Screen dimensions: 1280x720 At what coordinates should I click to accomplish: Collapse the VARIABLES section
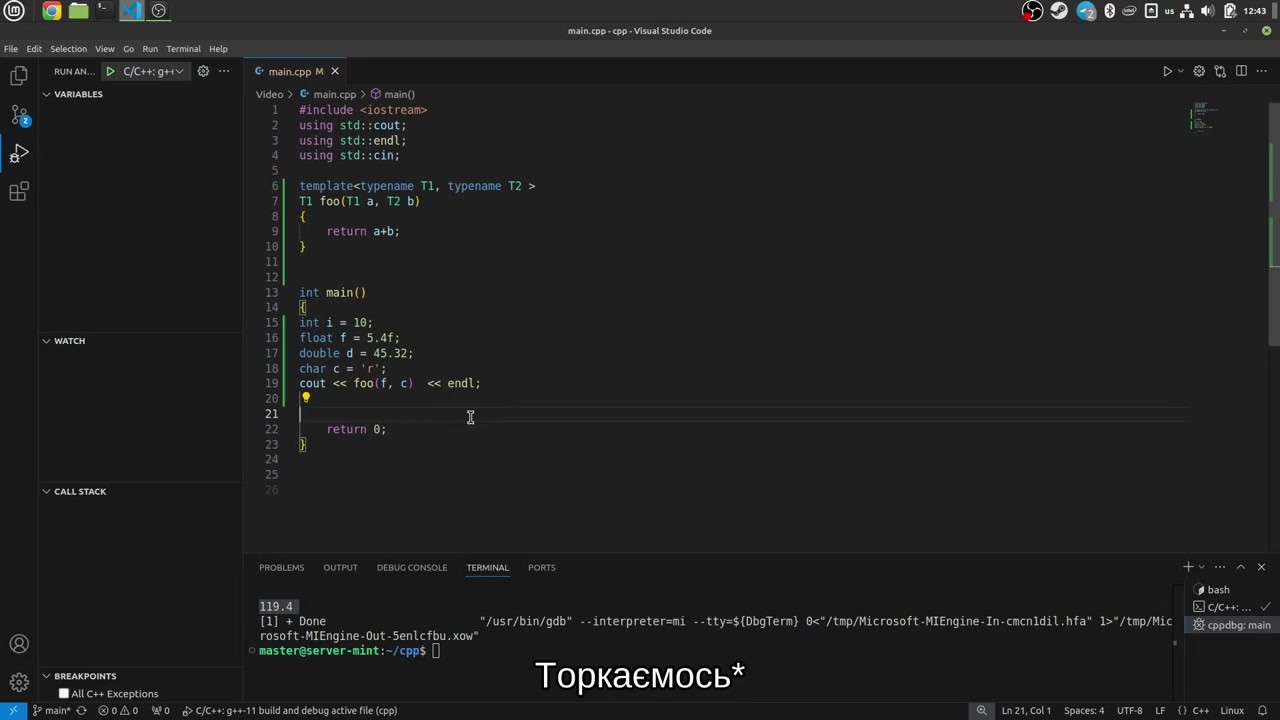pos(78,94)
